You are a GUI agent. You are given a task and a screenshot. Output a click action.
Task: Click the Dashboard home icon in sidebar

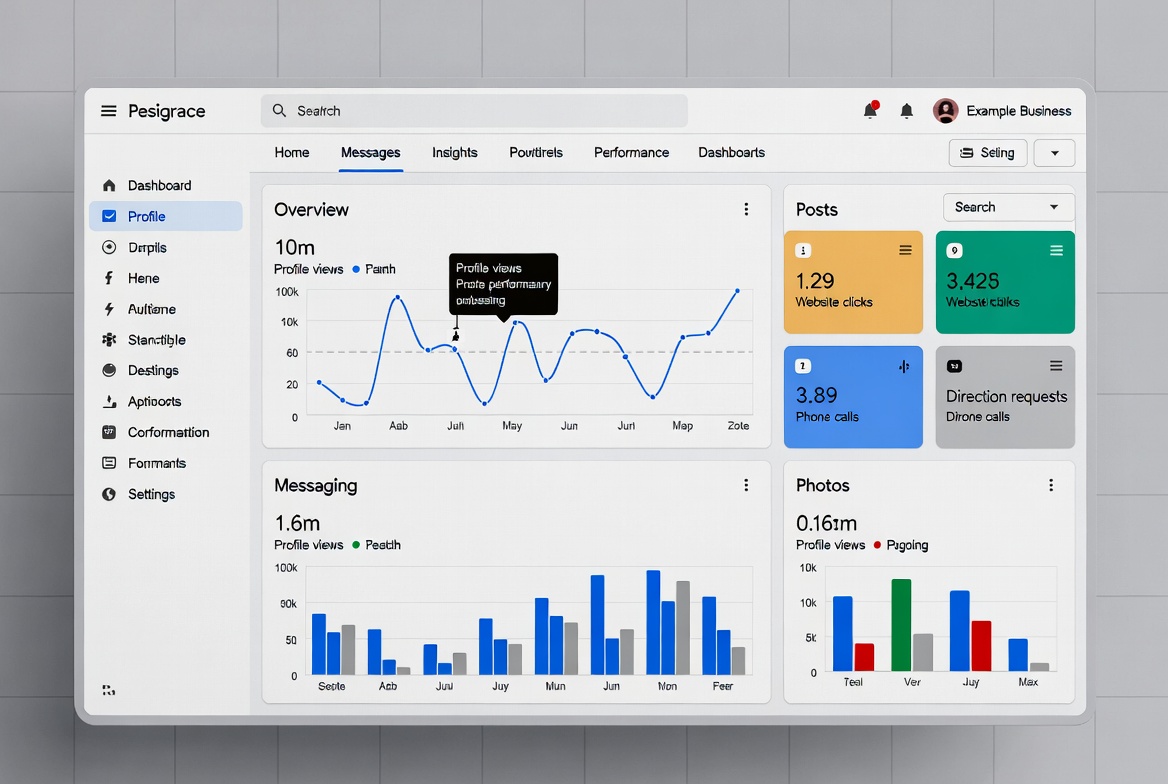[x=109, y=185]
